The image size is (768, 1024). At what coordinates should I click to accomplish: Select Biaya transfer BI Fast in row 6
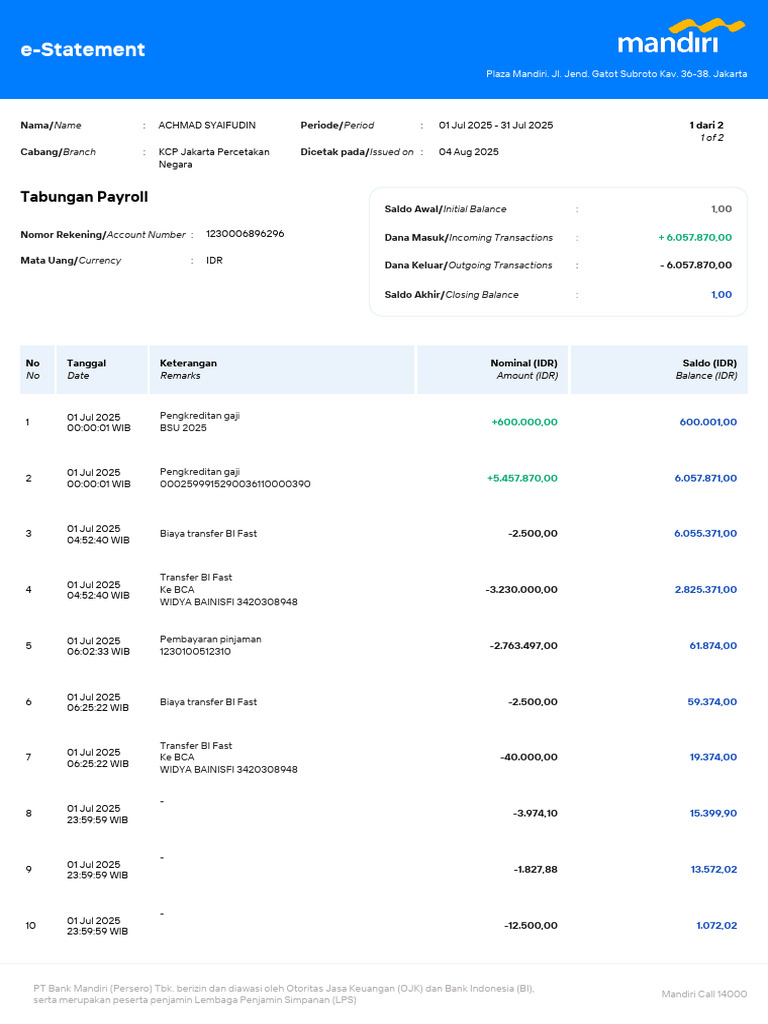[208, 702]
